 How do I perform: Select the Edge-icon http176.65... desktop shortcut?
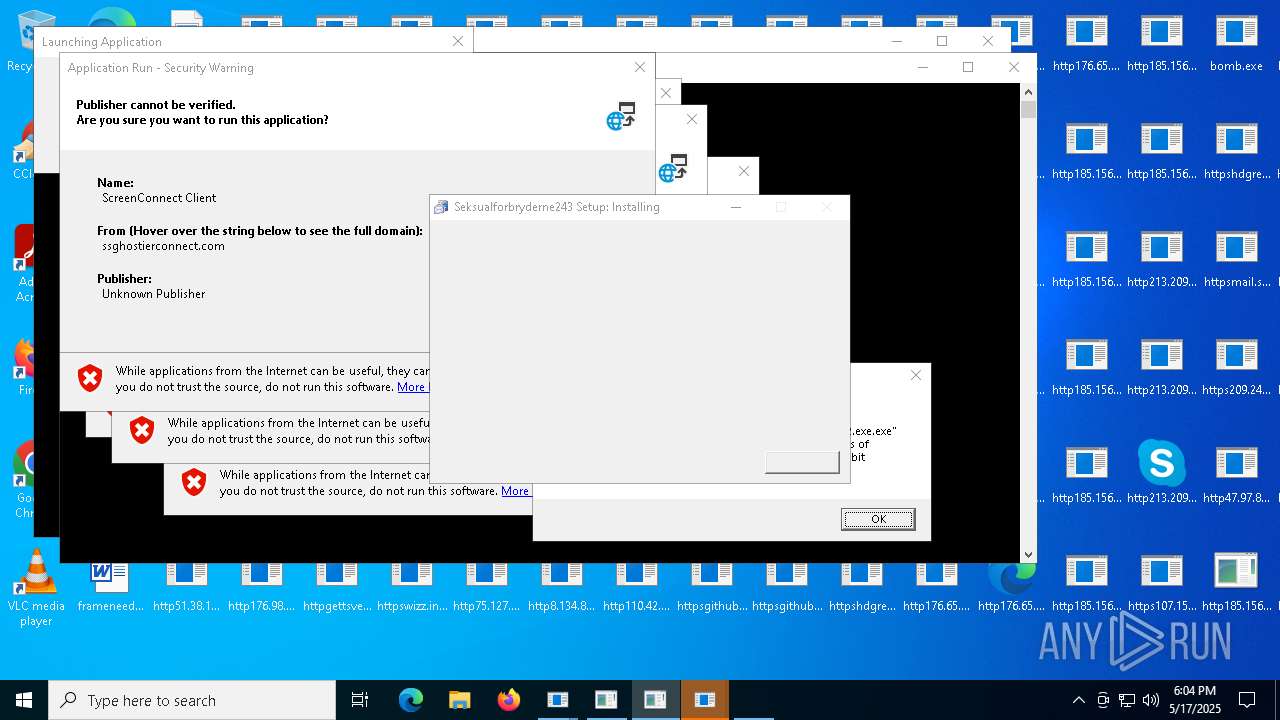click(x=1011, y=584)
